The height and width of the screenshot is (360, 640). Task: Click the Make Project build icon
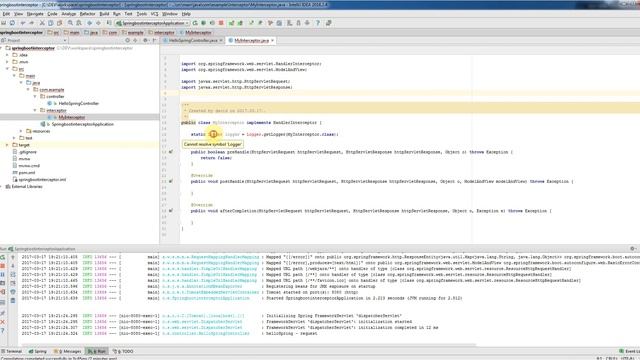[x=109, y=23]
